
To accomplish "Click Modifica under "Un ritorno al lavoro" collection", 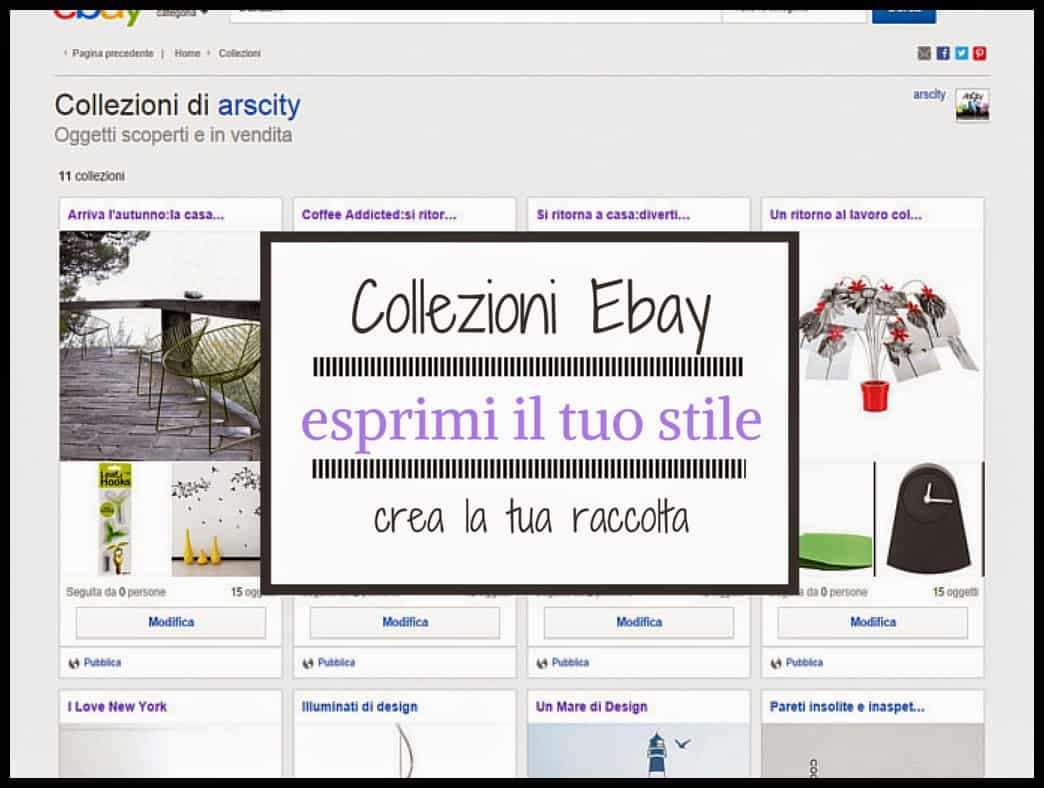I will pos(872,622).
